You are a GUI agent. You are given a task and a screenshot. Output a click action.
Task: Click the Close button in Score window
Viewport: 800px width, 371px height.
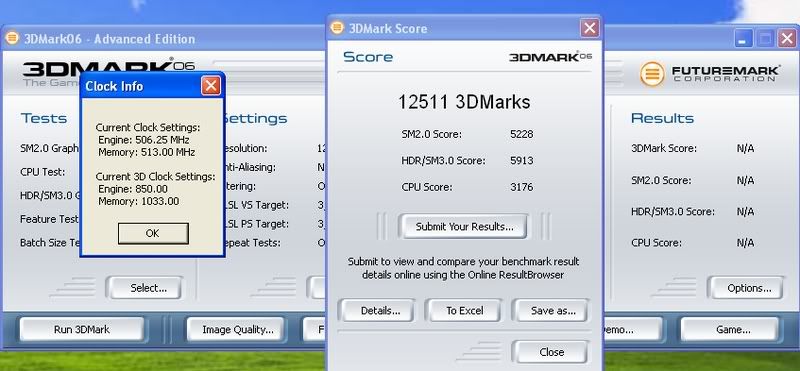[551, 352]
